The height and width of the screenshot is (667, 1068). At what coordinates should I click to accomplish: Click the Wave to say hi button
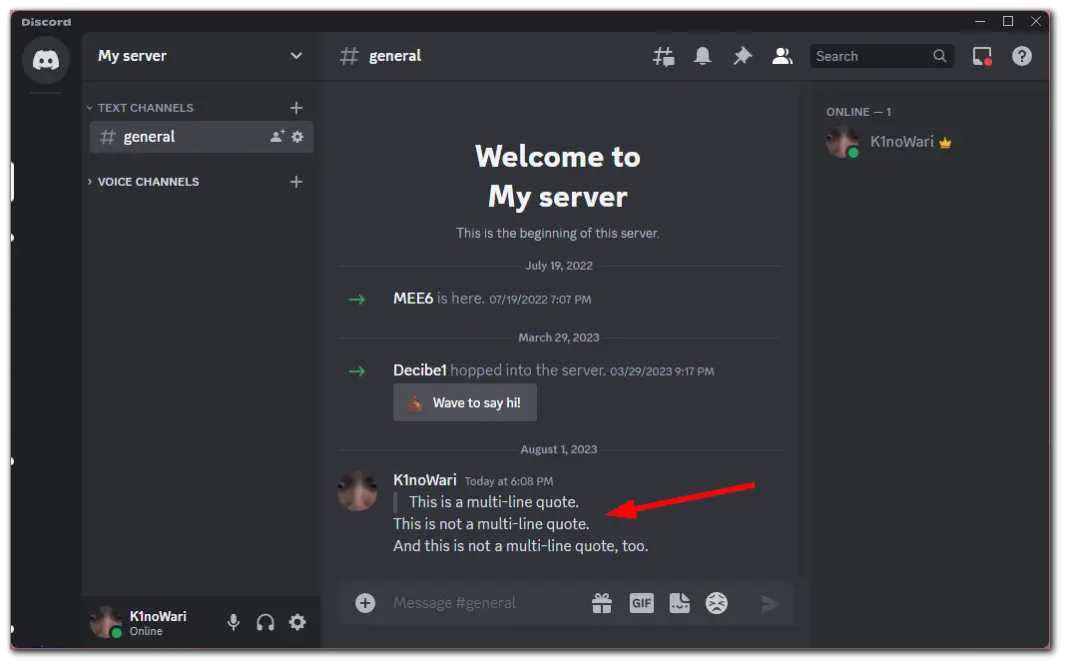(464, 403)
